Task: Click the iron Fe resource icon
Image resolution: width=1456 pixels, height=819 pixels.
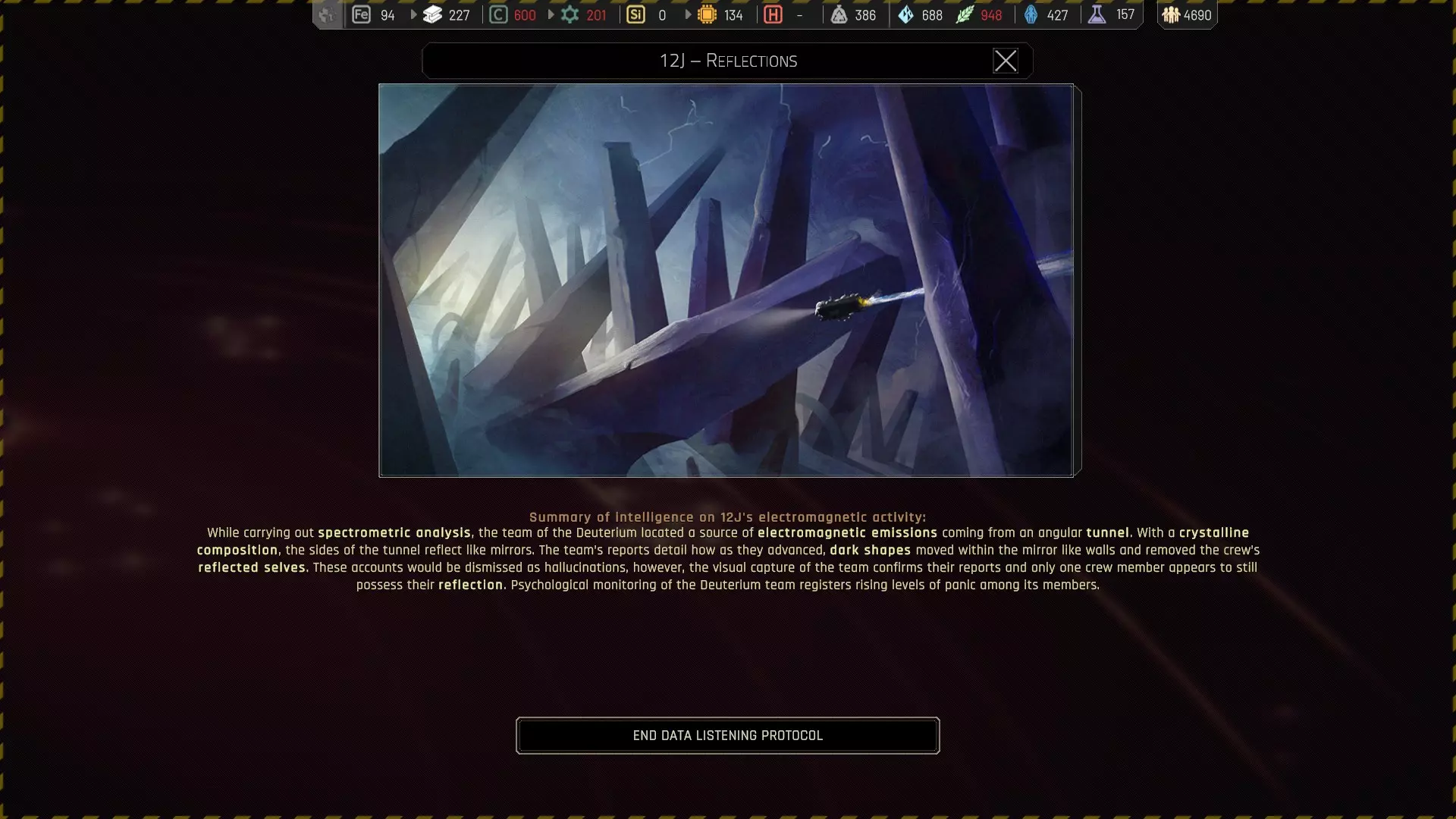Action: point(361,14)
